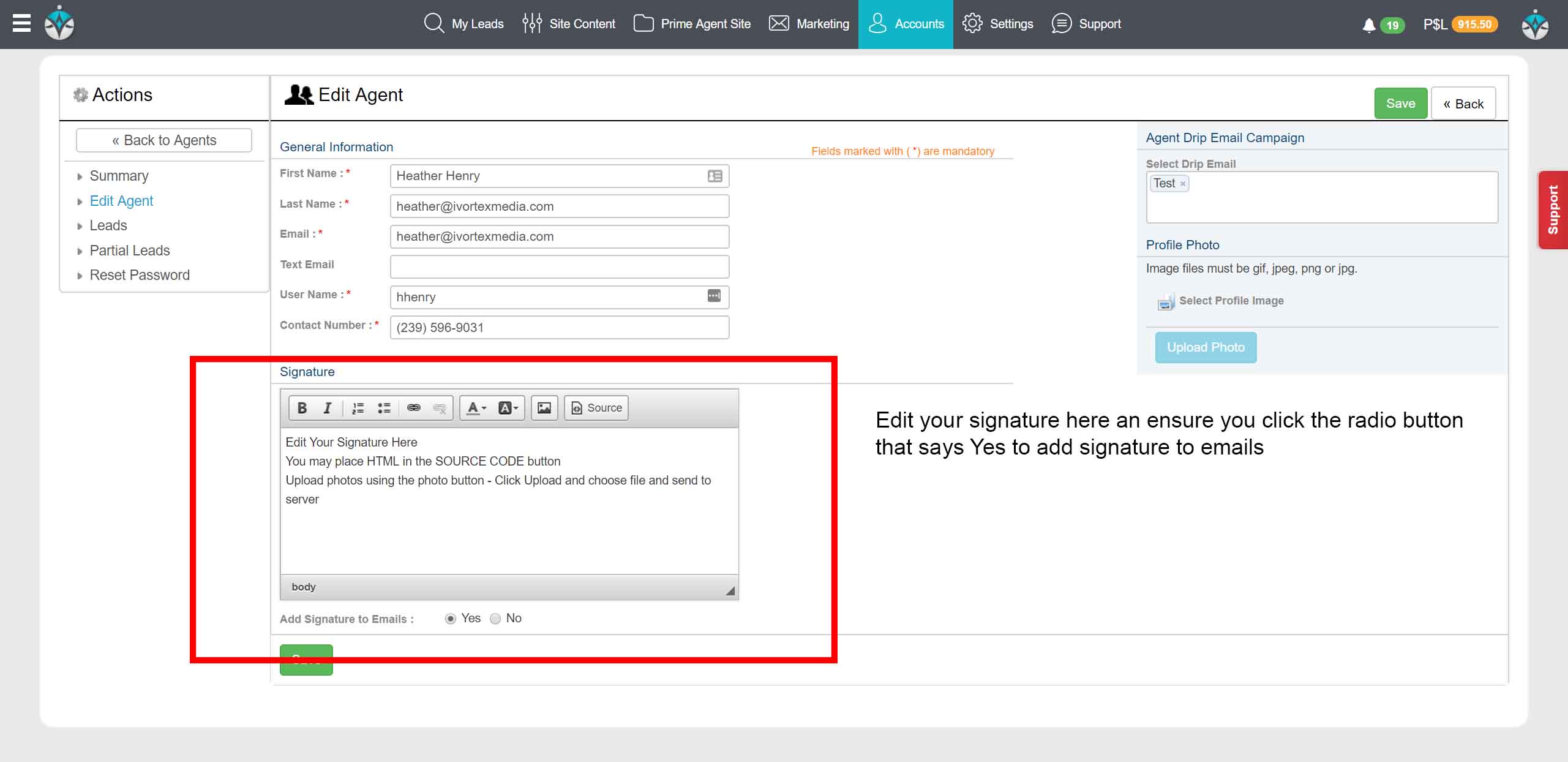
Task: Click the Text Email input field
Action: point(559,267)
